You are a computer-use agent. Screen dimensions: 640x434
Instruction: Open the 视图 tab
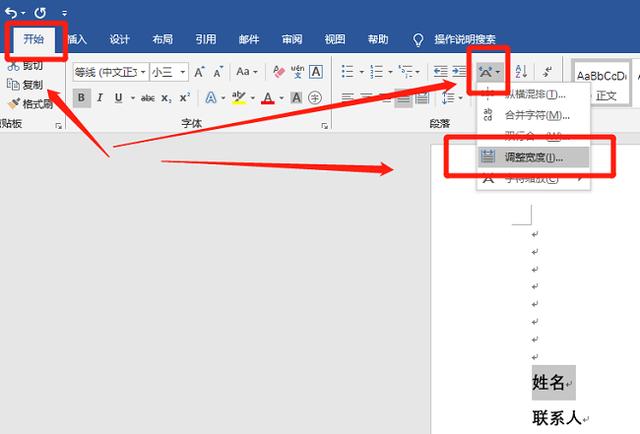click(x=335, y=39)
